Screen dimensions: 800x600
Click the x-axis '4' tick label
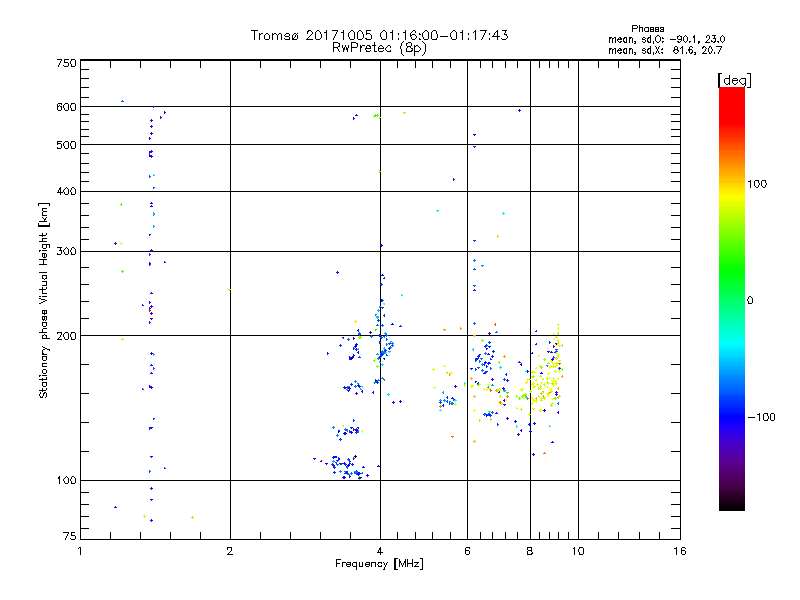point(380,551)
